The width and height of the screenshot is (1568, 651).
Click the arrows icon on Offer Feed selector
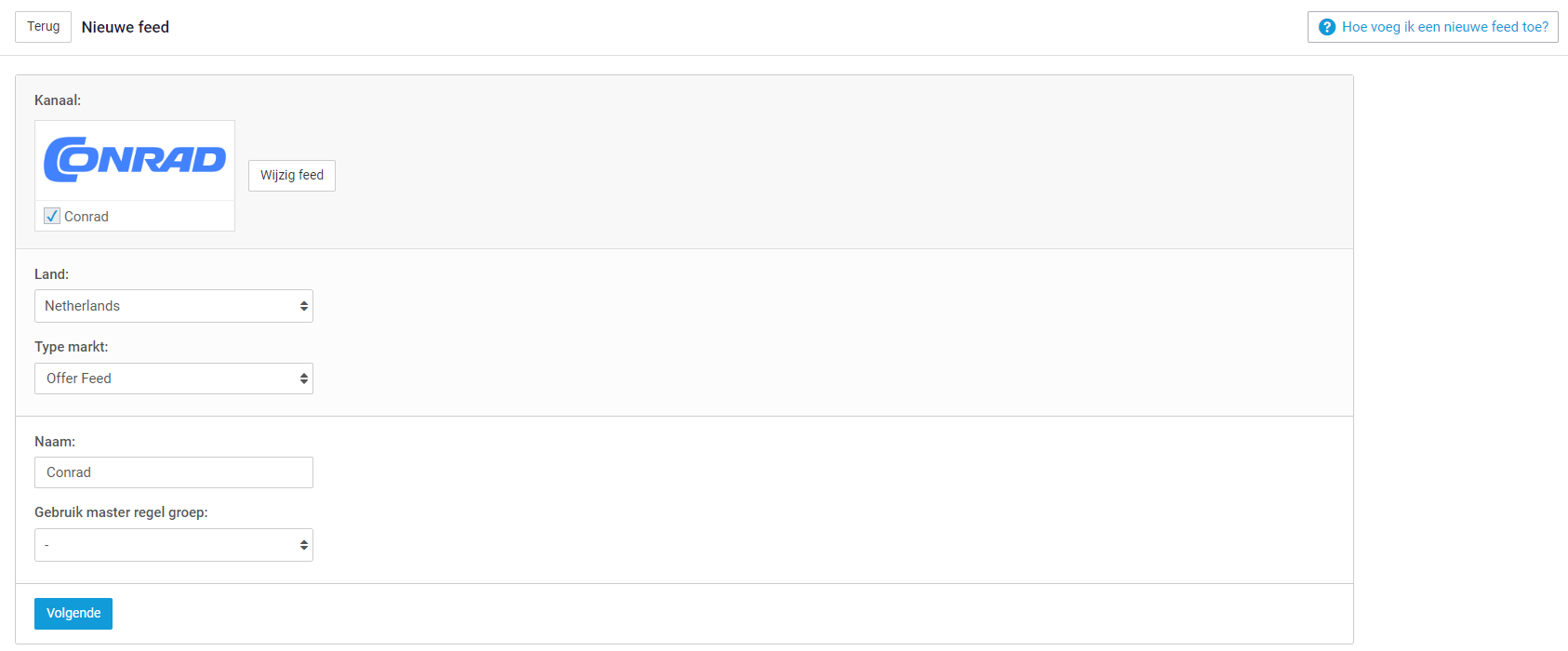point(303,379)
